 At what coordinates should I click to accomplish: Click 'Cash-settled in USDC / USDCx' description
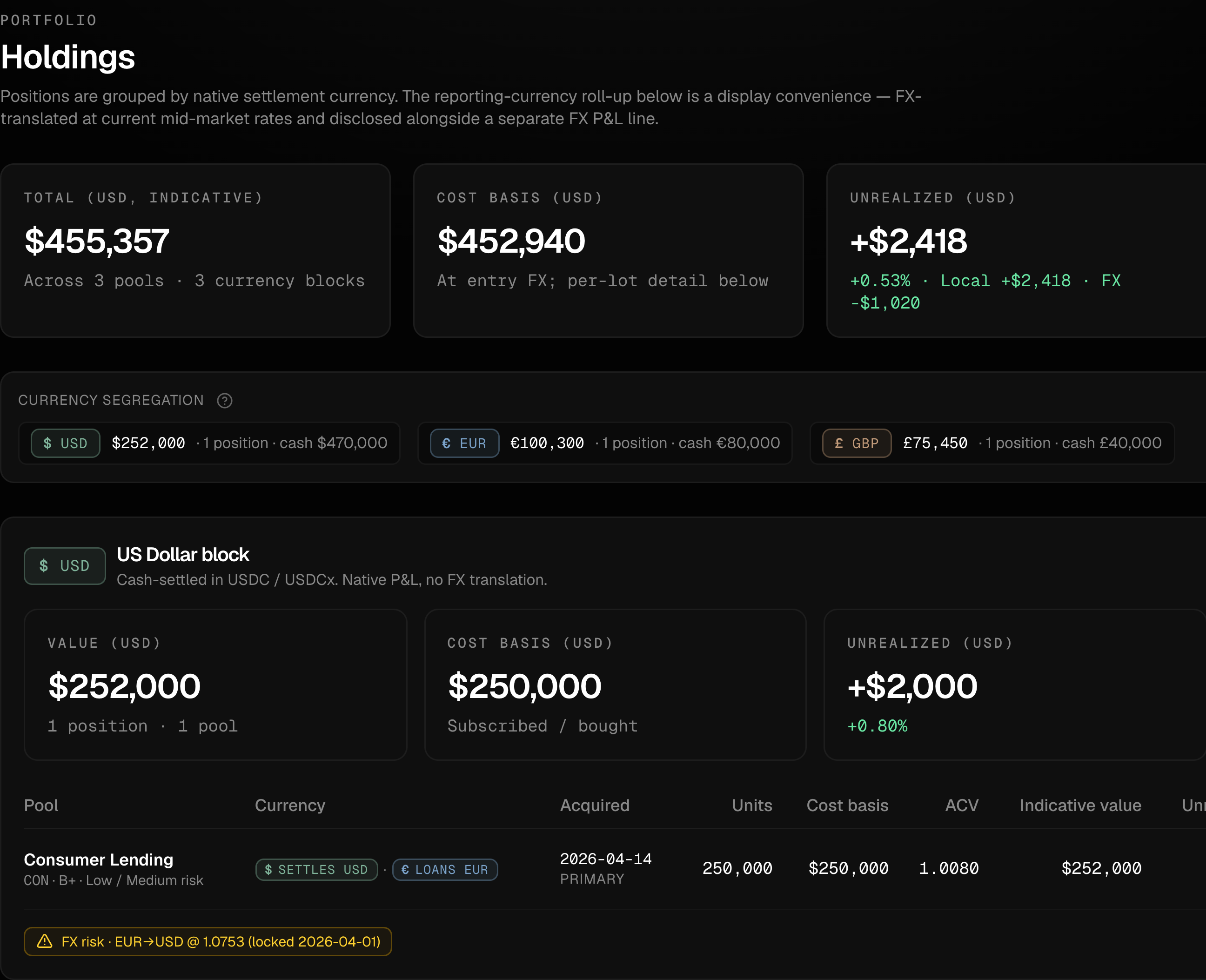tap(332, 580)
